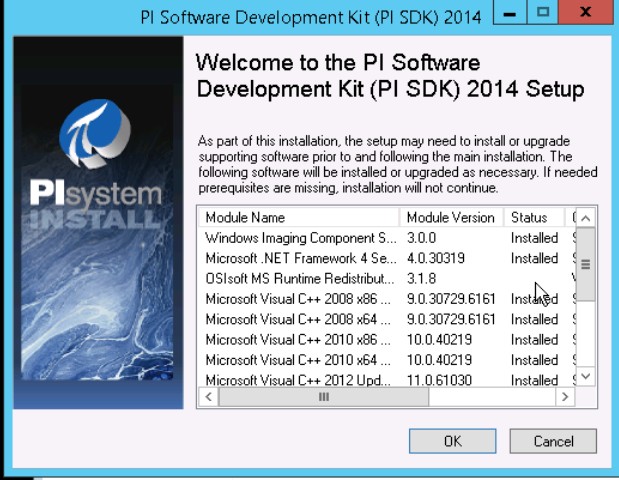Select Microsoft Visual C++ 2008 x86 row
Image resolution: width=619 pixels, height=480 pixels.
(387, 299)
